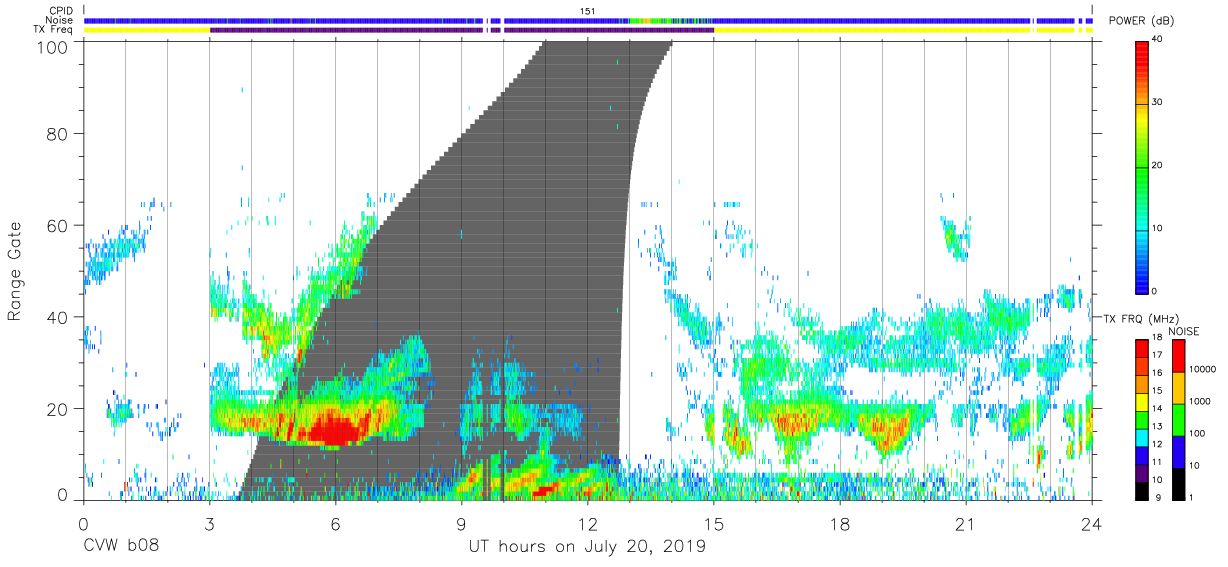Click the 18 tick on UT hours axis
This screenshot has width=1228, height=567.
click(840, 523)
